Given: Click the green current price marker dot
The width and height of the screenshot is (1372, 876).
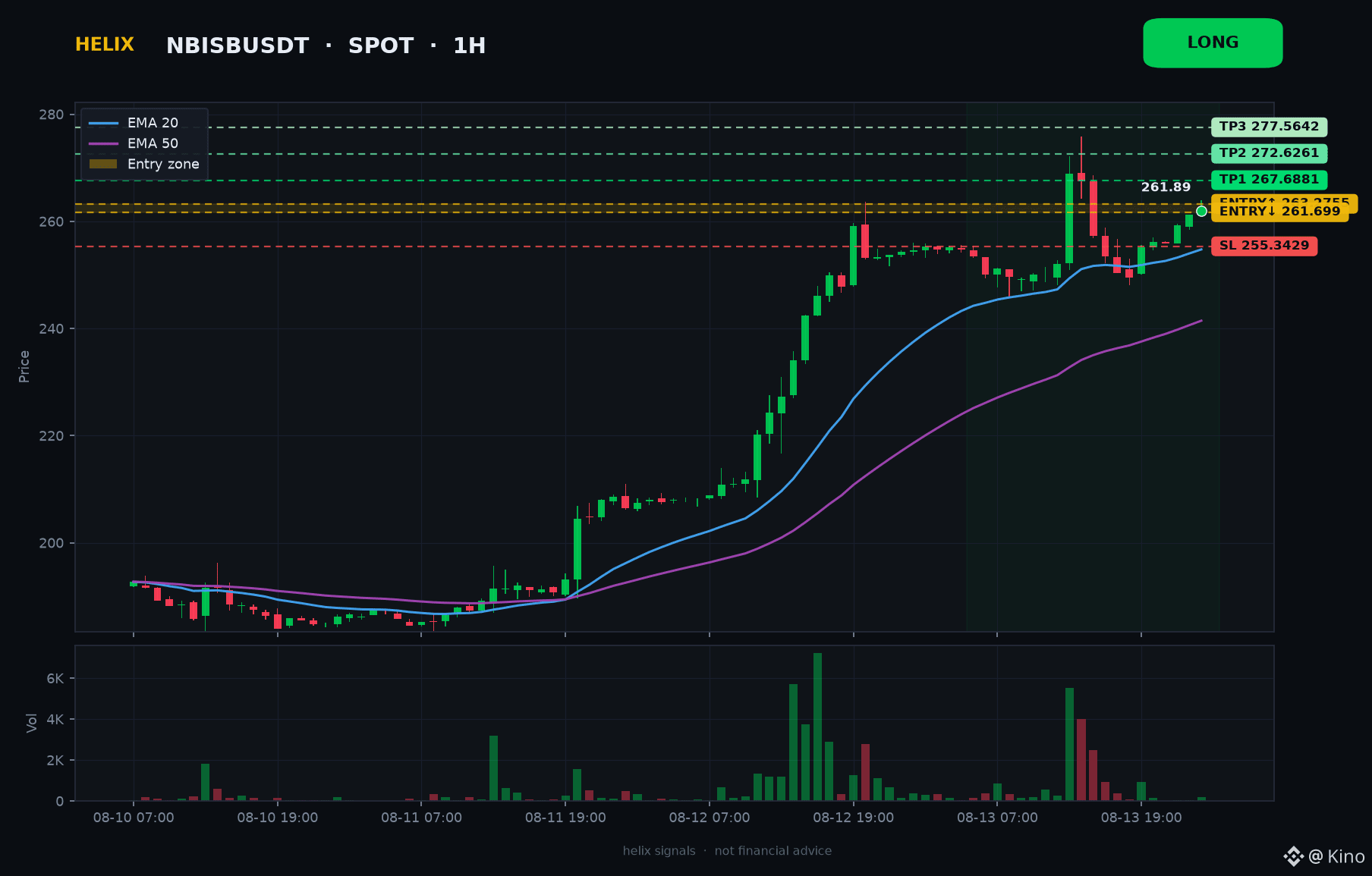Looking at the screenshot, I should pos(1201,211).
